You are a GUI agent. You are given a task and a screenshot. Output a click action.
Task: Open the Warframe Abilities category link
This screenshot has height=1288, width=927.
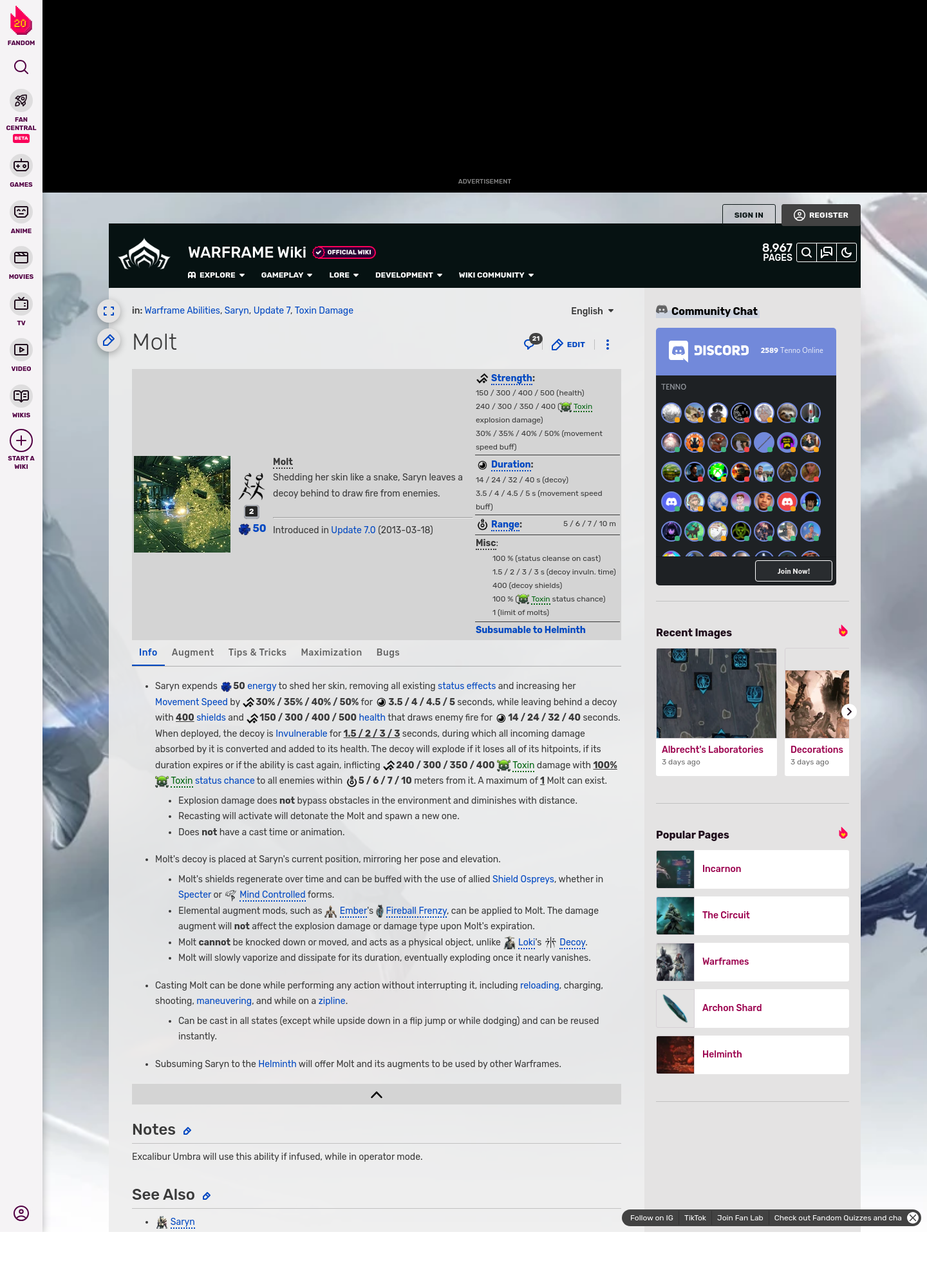click(182, 310)
